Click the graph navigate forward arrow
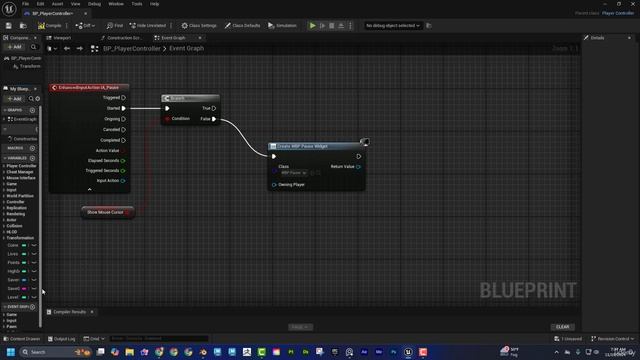 [80, 49]
